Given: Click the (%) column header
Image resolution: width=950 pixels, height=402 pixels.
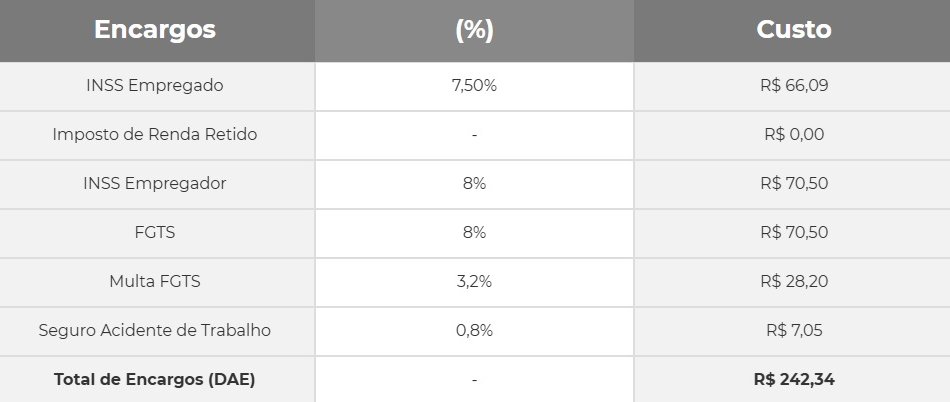Looking at the screenshot, I should coord(474,30).
